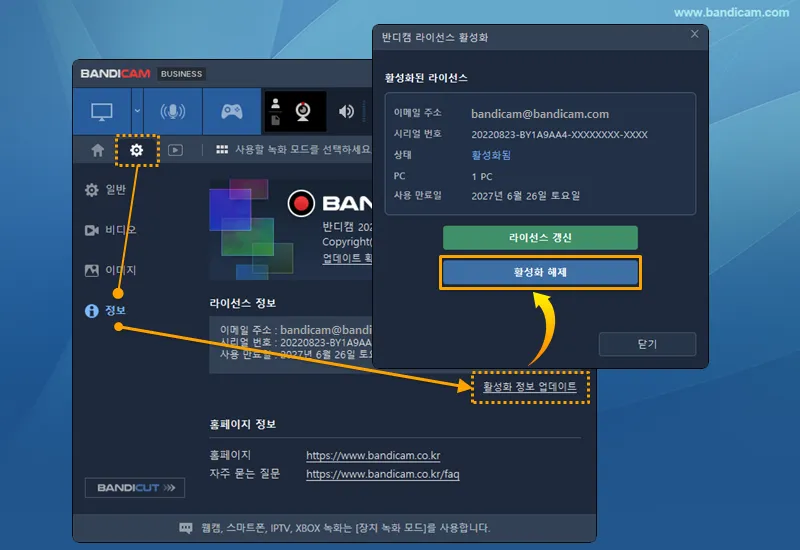The width and height of the screenshot is (800, 550).
Task: Open the 이미지 (Image) settings section
Action: (110, 270)
